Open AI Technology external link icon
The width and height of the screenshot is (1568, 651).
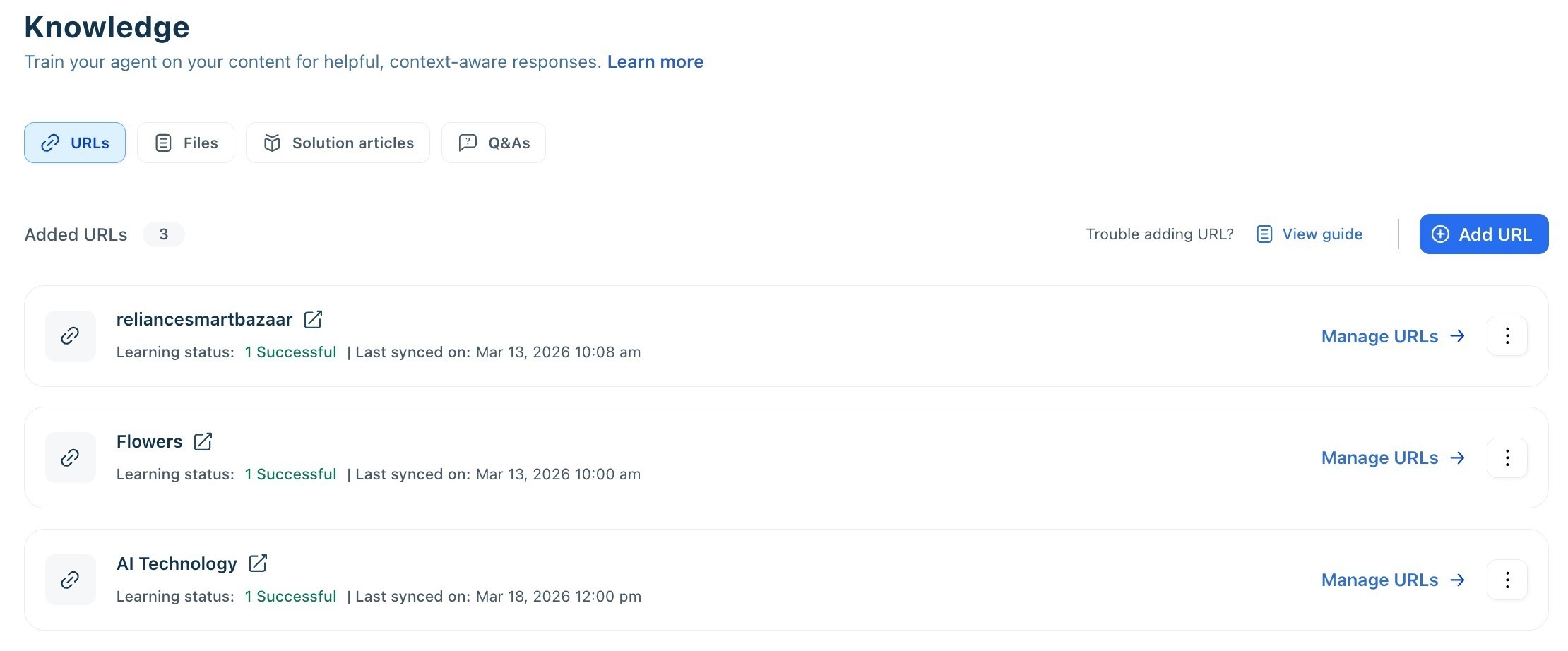pyautogui.click(x=258, y=563)
